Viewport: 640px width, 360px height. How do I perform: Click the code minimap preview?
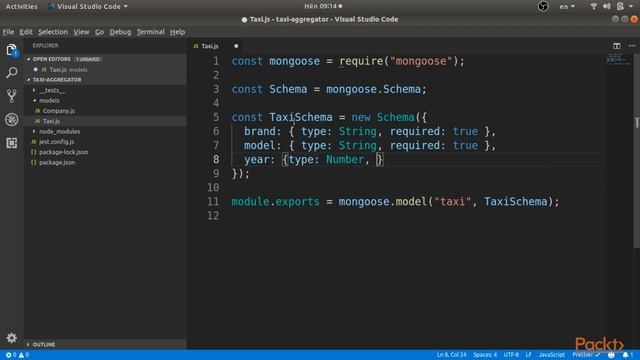coord(618,60)
